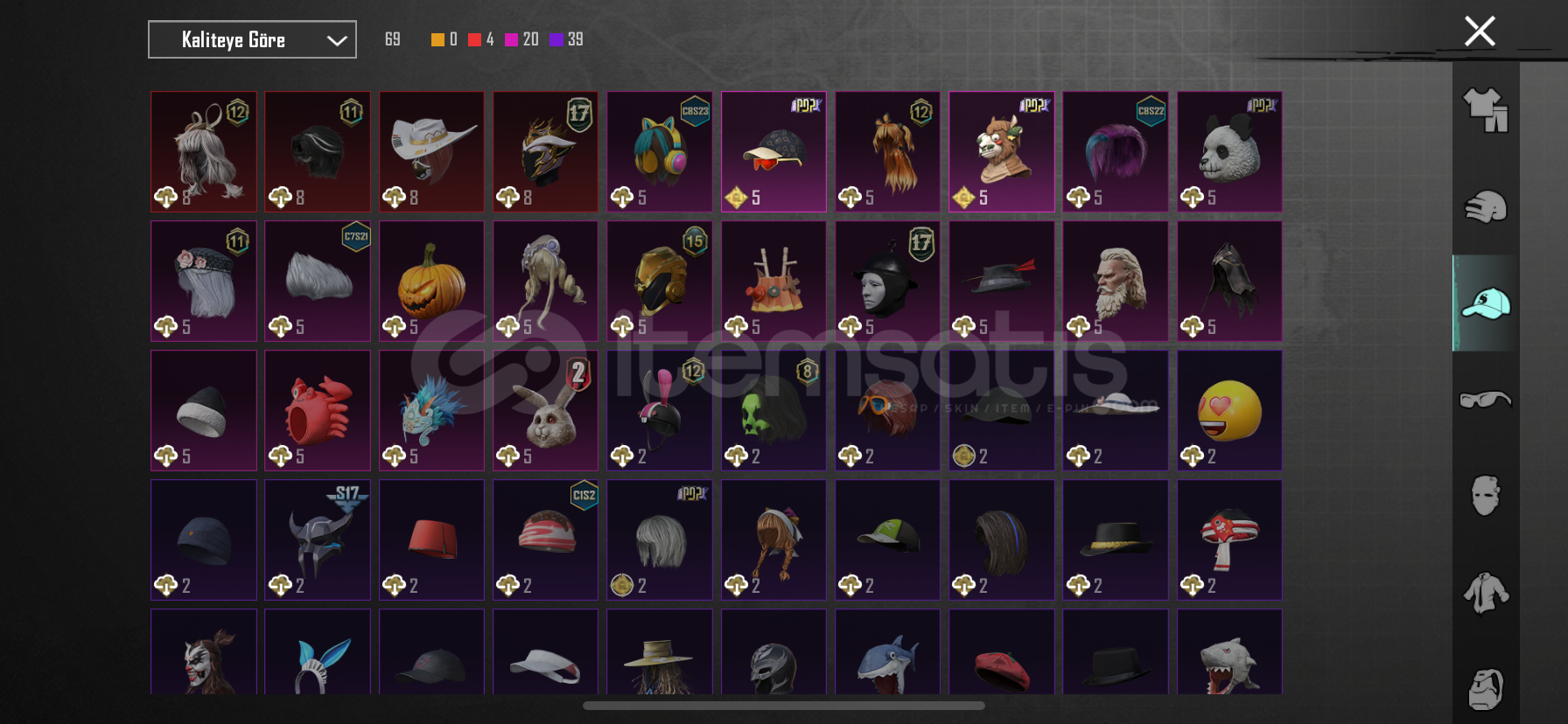Select the cap headwear category tab

click(1486, 303)
